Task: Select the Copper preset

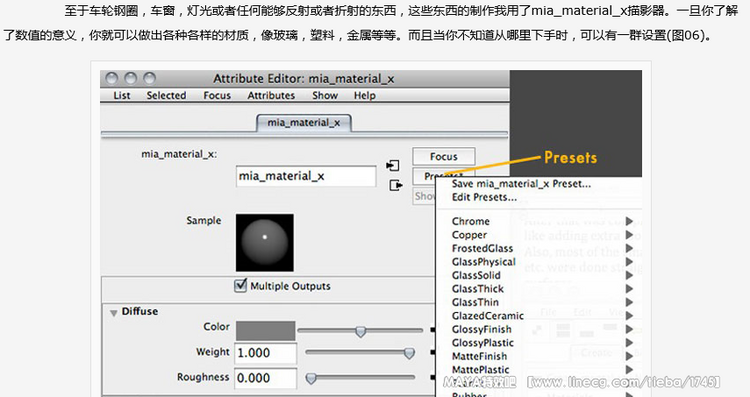Action: click(x=469, y=235)
